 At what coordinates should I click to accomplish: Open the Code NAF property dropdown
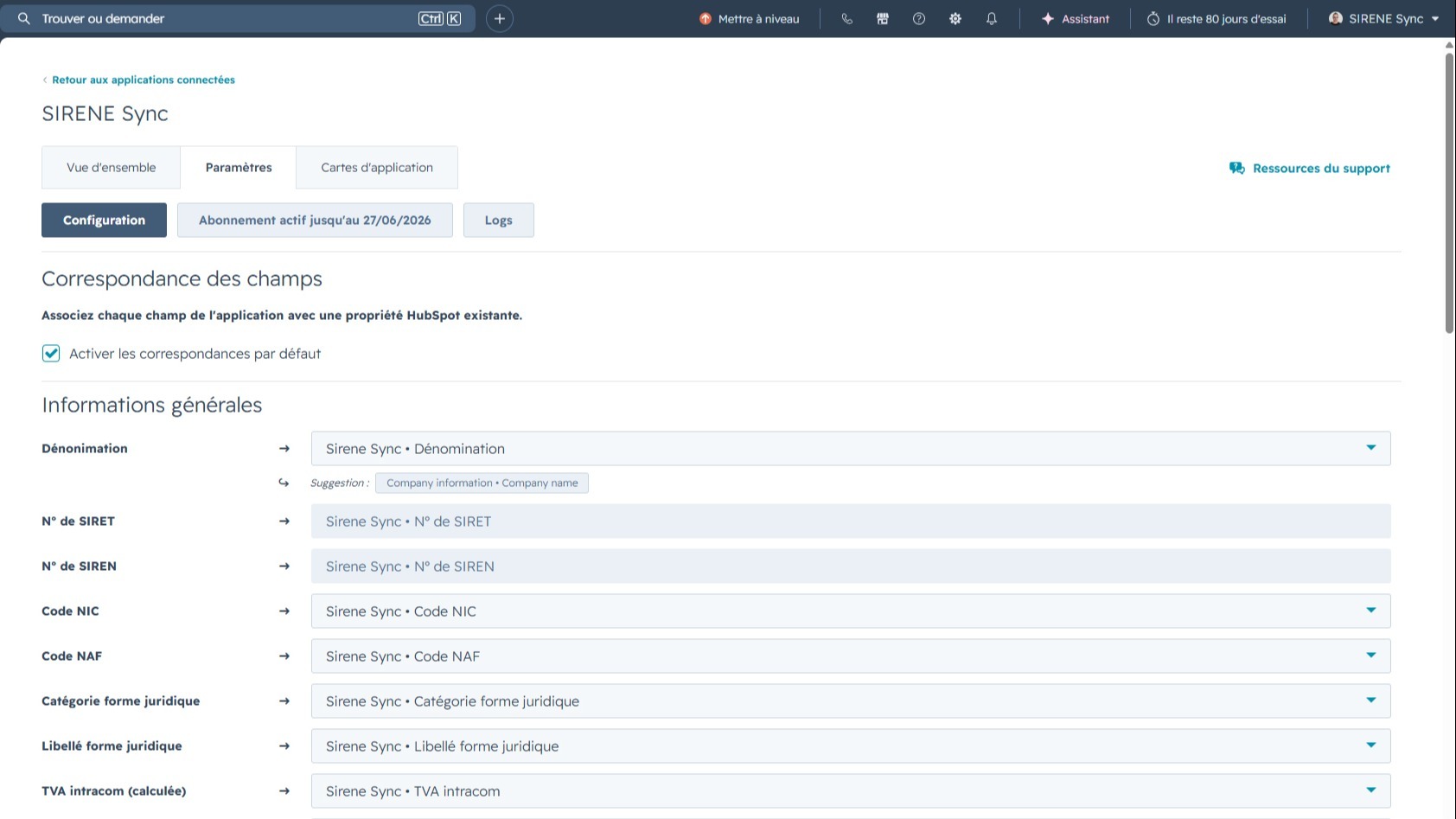(x=851, y=656)
